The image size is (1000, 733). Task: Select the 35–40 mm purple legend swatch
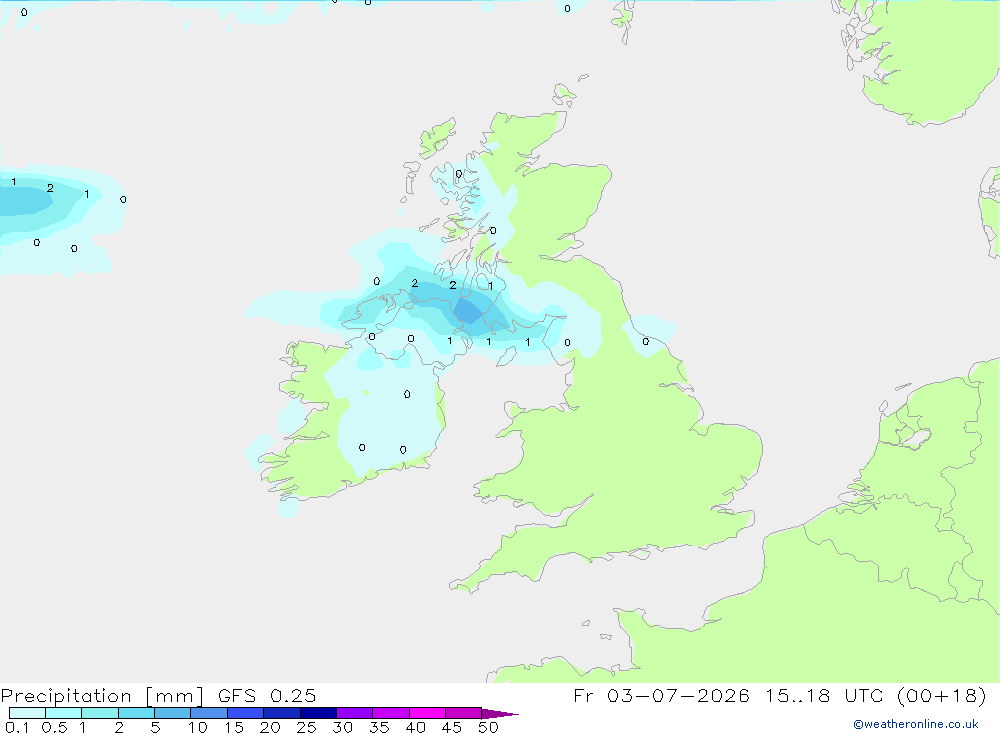point(391,713)
